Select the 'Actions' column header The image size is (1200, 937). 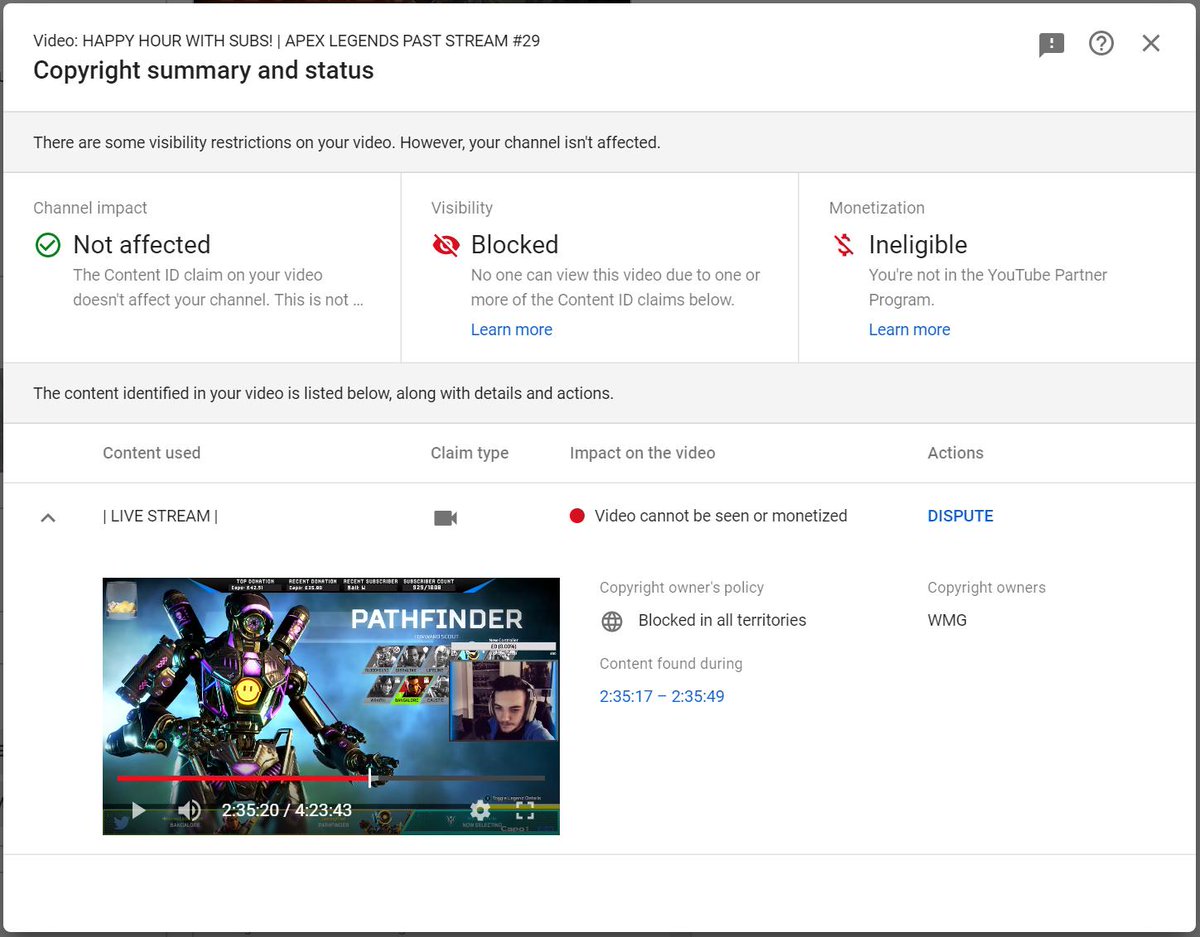click(x=955, y=453)
